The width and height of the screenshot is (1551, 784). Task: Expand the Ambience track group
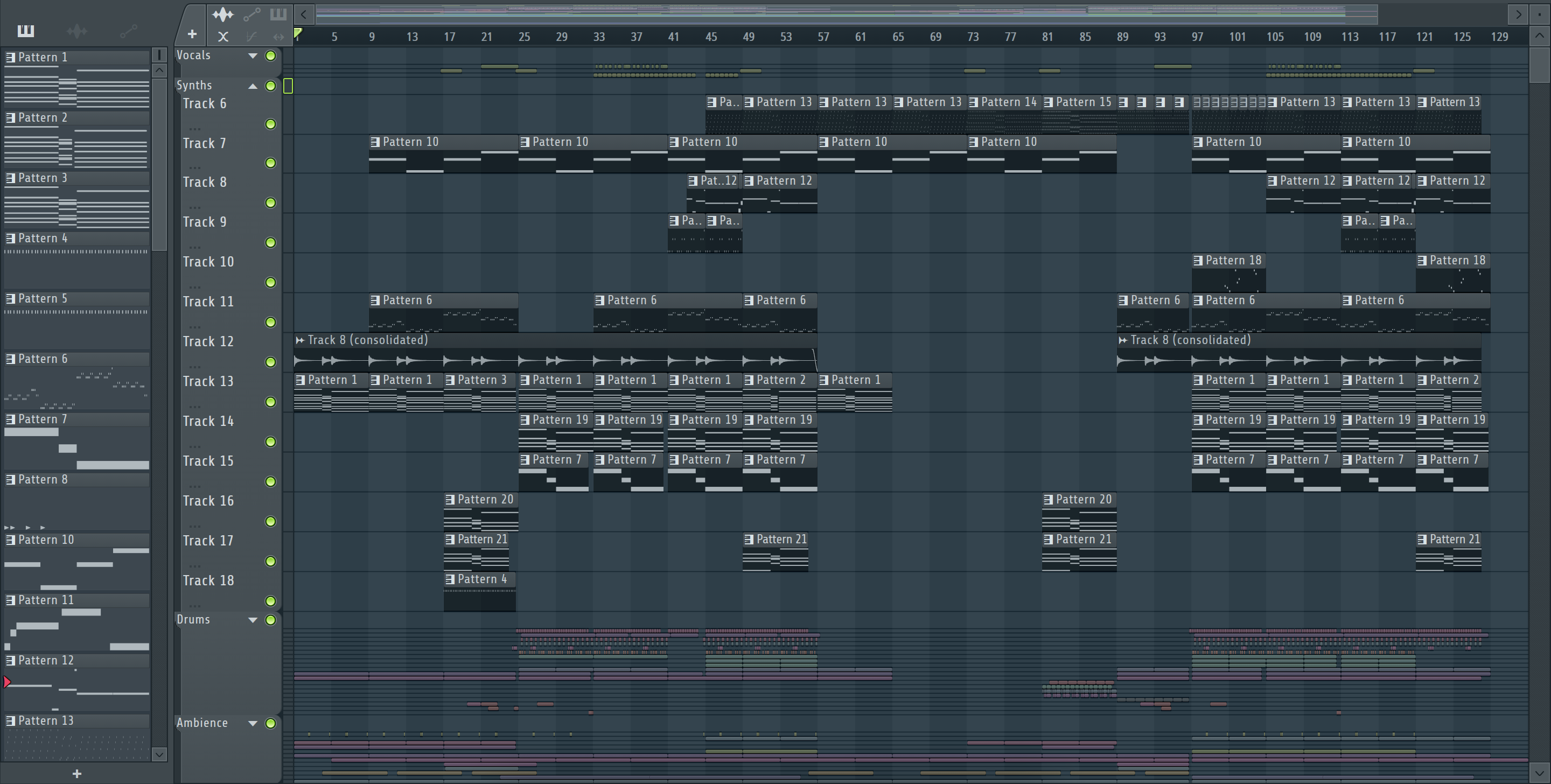(253, 723)
